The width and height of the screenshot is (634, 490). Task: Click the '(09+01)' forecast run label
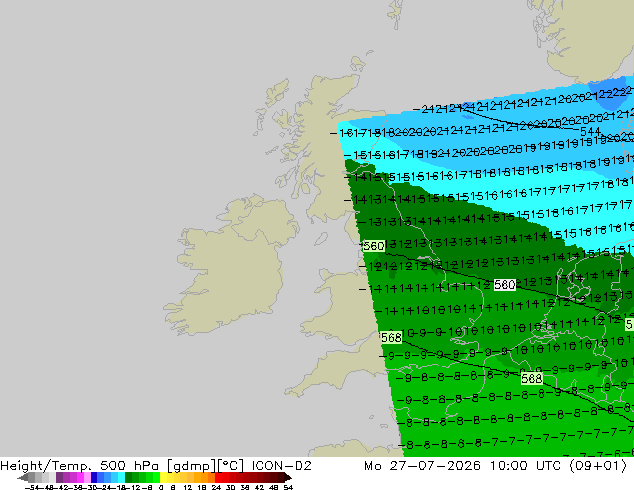click(598, 466)
